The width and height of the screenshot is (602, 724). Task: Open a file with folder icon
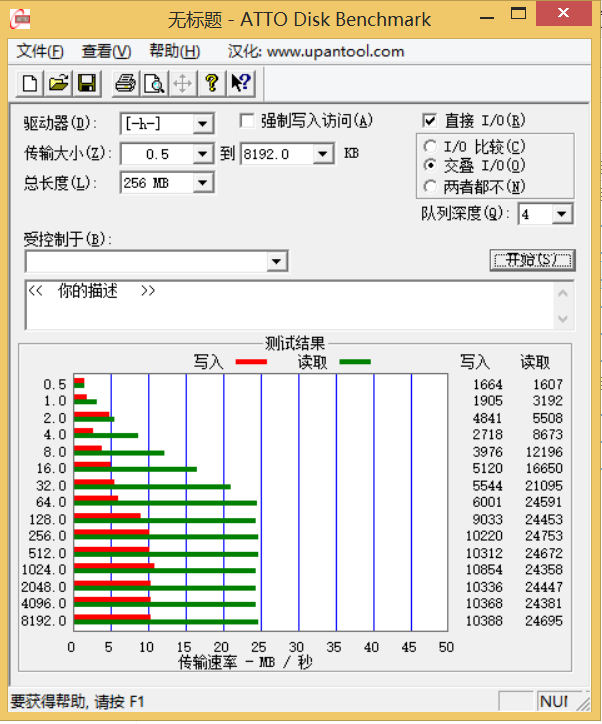[59, 84]
